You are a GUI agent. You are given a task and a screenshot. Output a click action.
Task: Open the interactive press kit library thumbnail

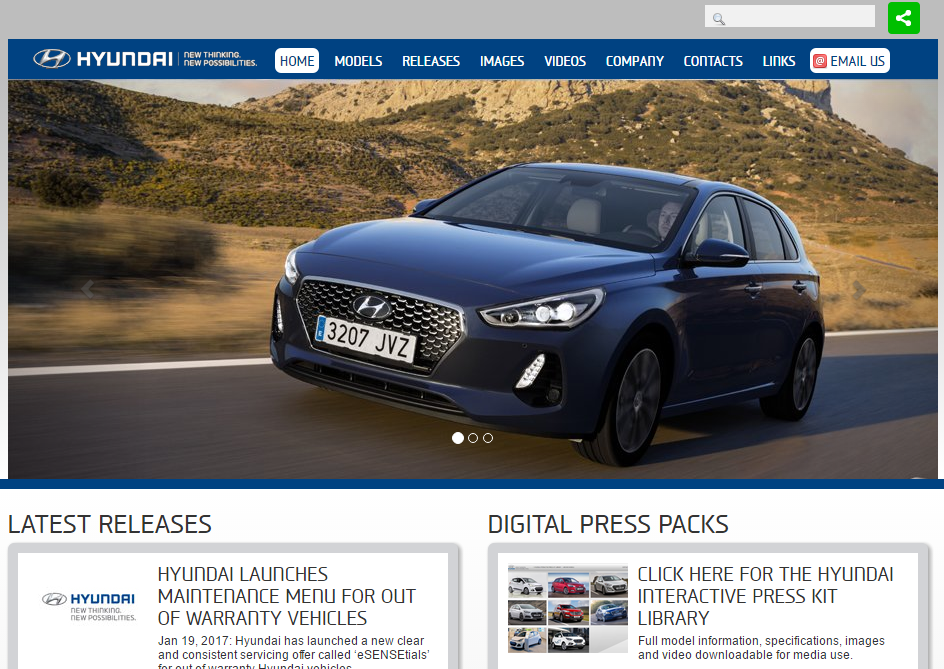pyautogui.click(x=567, y=609)
